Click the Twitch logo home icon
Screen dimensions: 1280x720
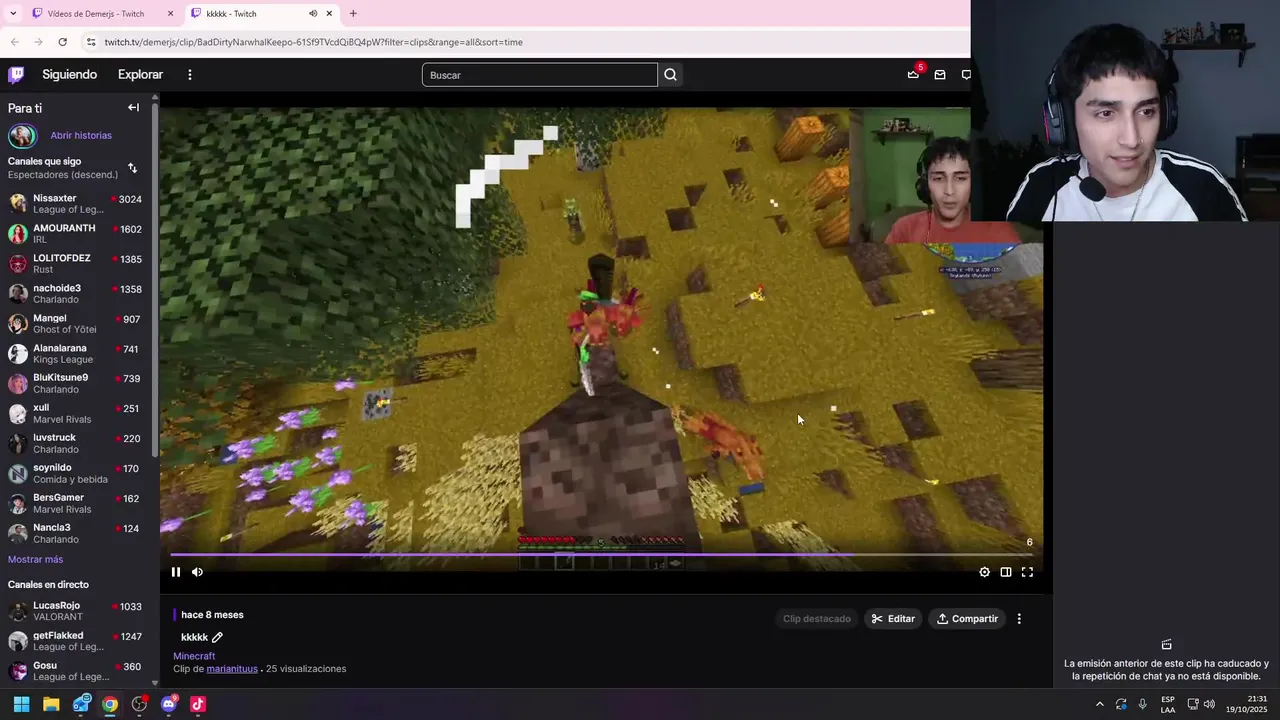(16, 74)
